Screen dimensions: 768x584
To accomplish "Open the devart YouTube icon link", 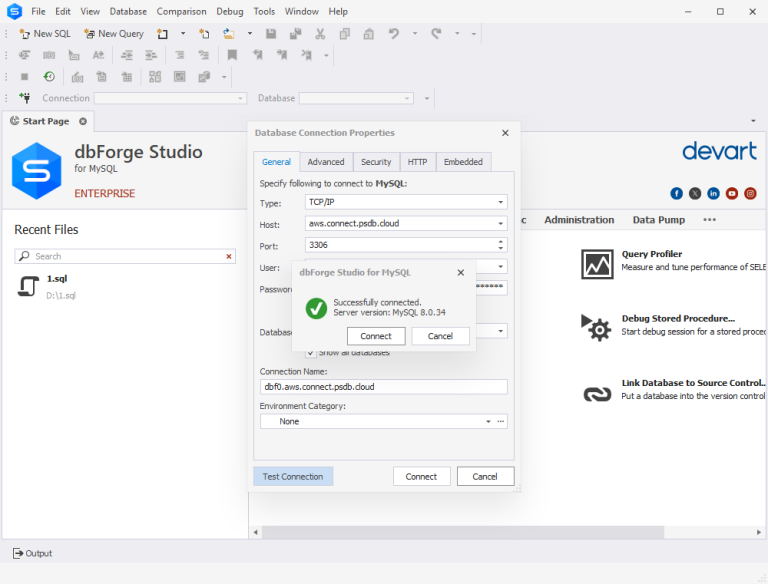I will (732, 193).
